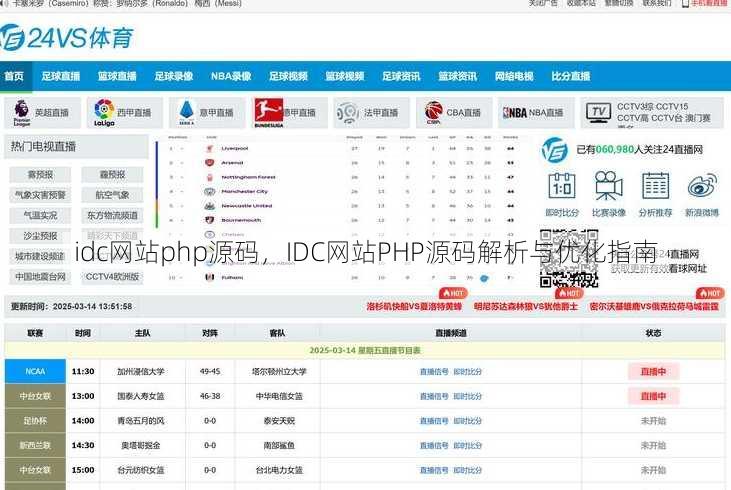Image resolution: width=731 pixels, height=490 pixels.
Task: Click team name 中华电信女篮
Action: click(279, 396)
